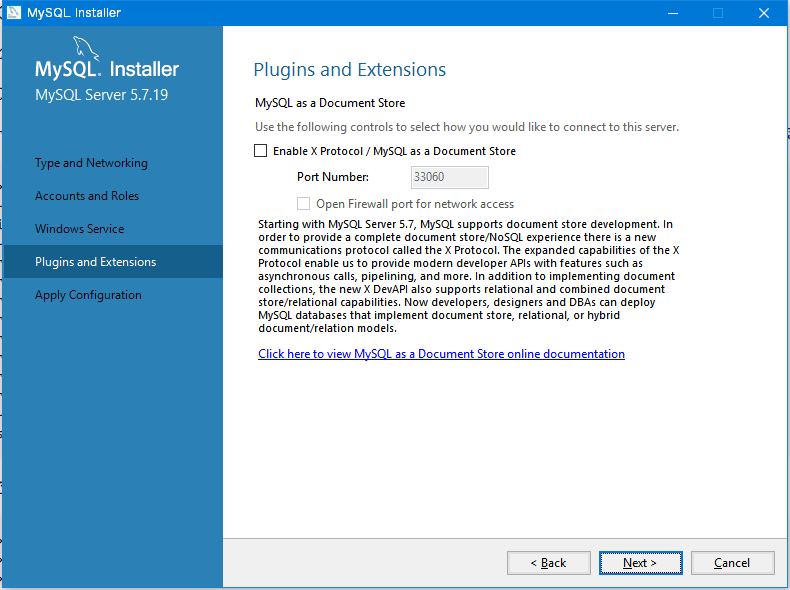
Task: Close the MySQL Installer window
Action: [764, 13]
